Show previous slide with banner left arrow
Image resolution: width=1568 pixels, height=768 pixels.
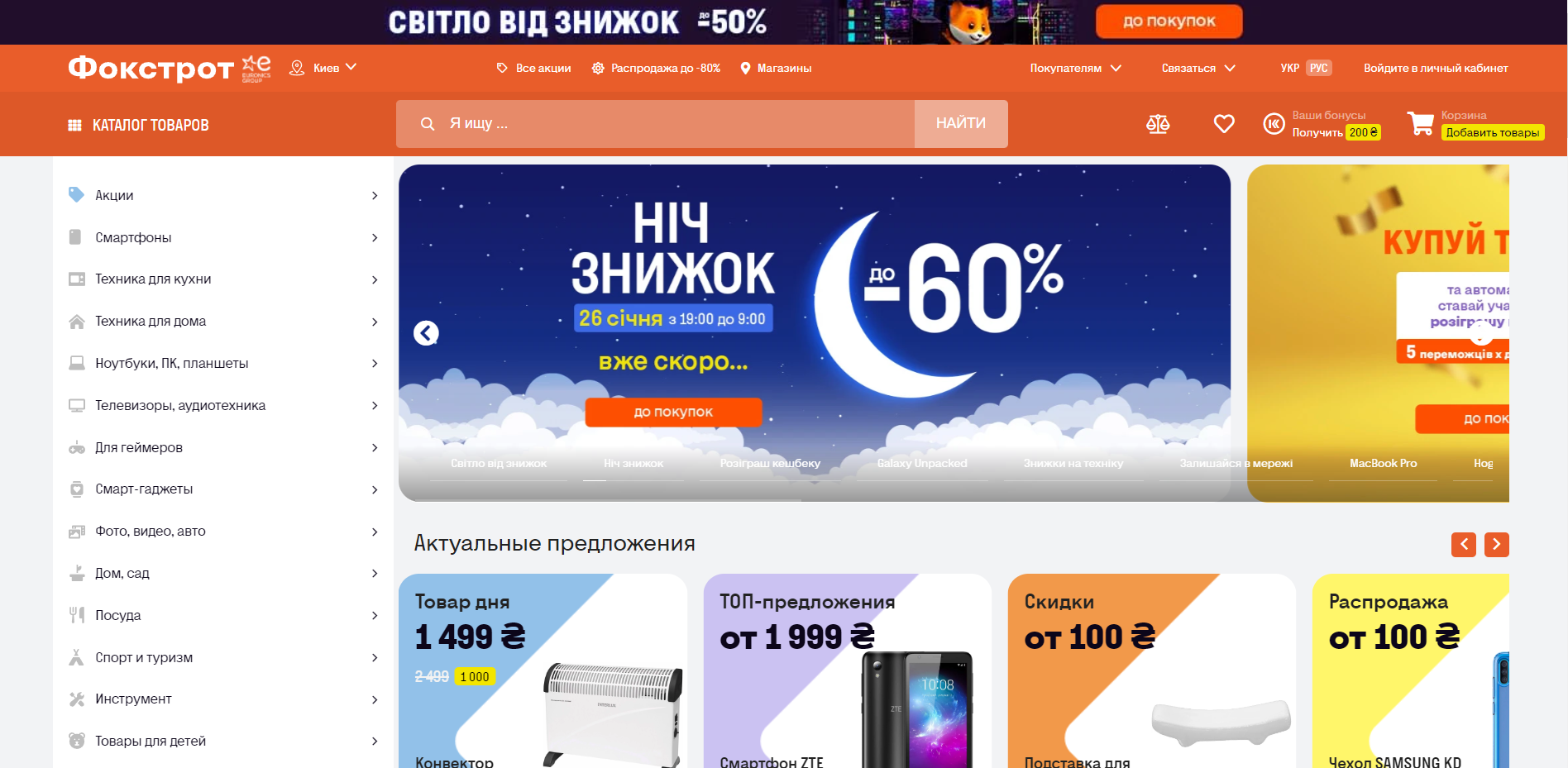point(426,333)
